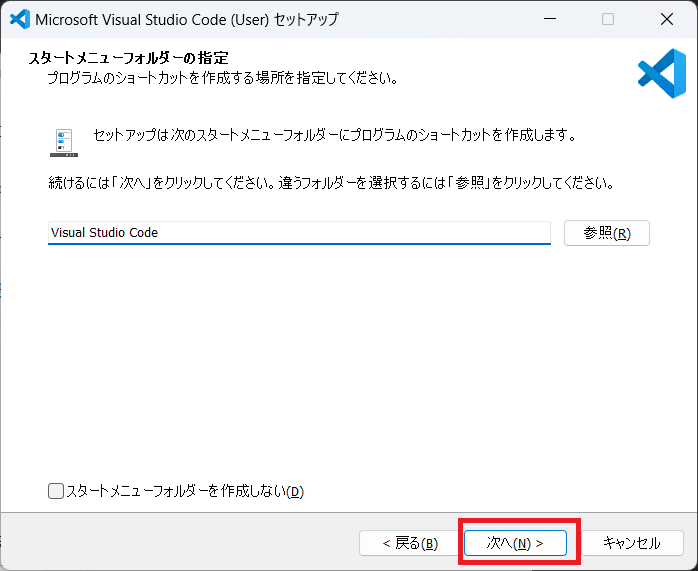Click the プログラムのショートカットを作成する場所 subtitle text
Screen dimensions: 698x571
click(x=222, y=78)
